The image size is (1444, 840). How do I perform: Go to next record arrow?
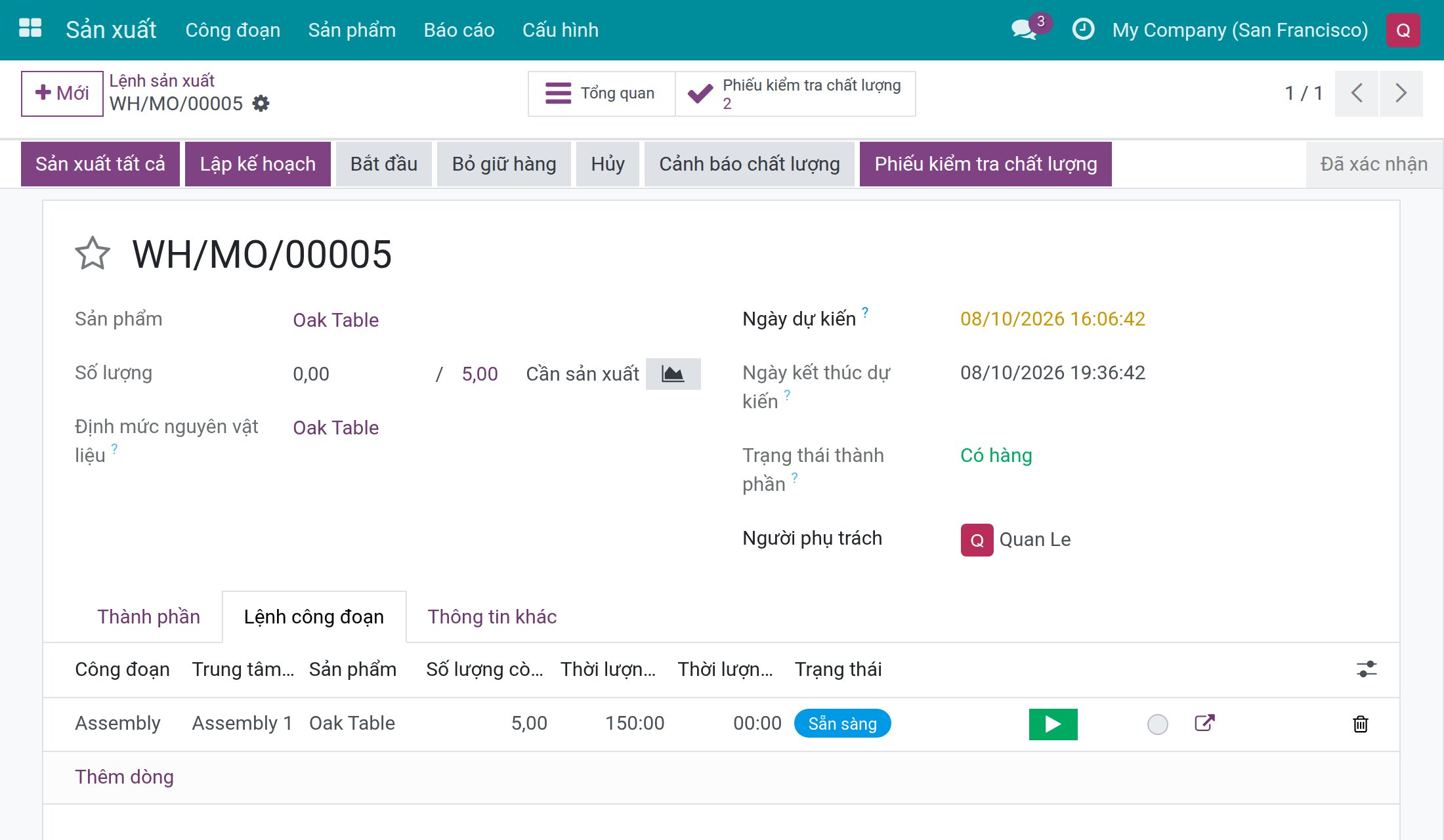click(x=1401, y=93)
